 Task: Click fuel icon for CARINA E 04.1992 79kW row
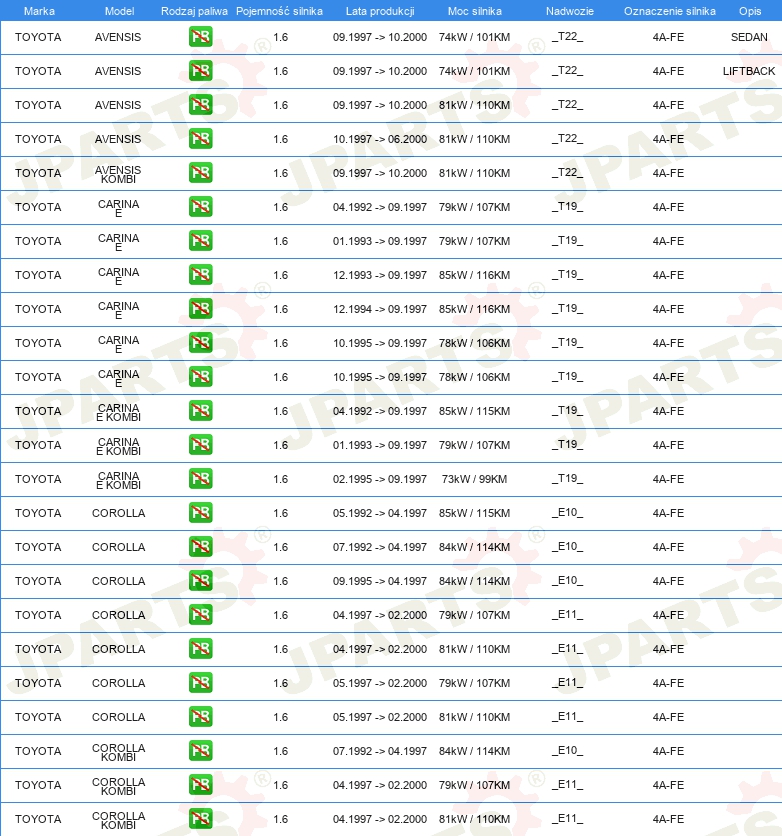200,207
